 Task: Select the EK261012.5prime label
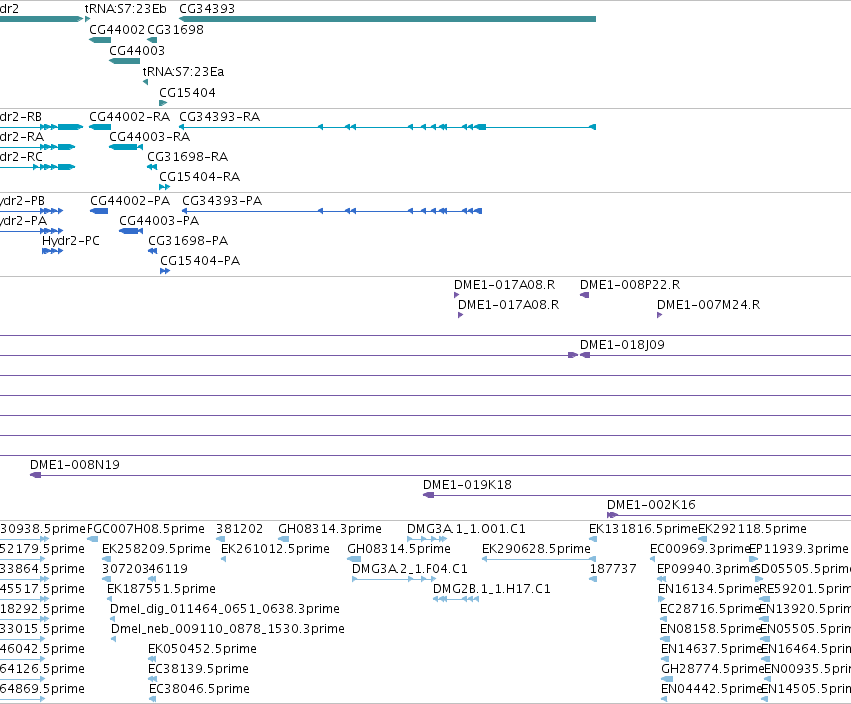tap(276, 549)
